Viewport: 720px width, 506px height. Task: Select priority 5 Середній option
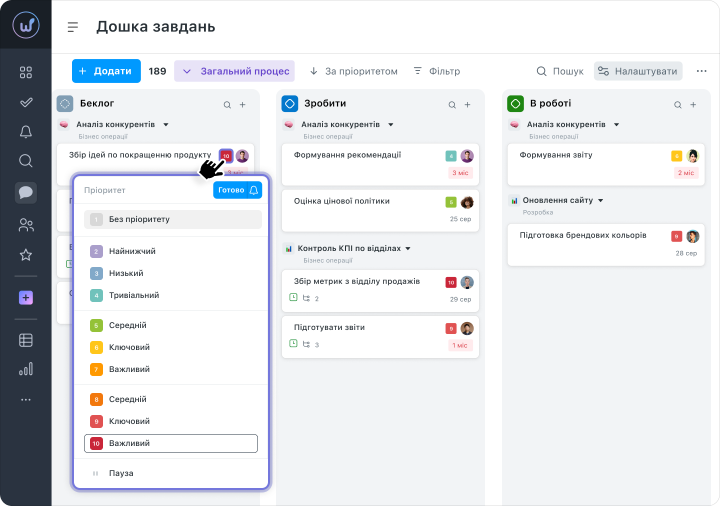[171, 325]
